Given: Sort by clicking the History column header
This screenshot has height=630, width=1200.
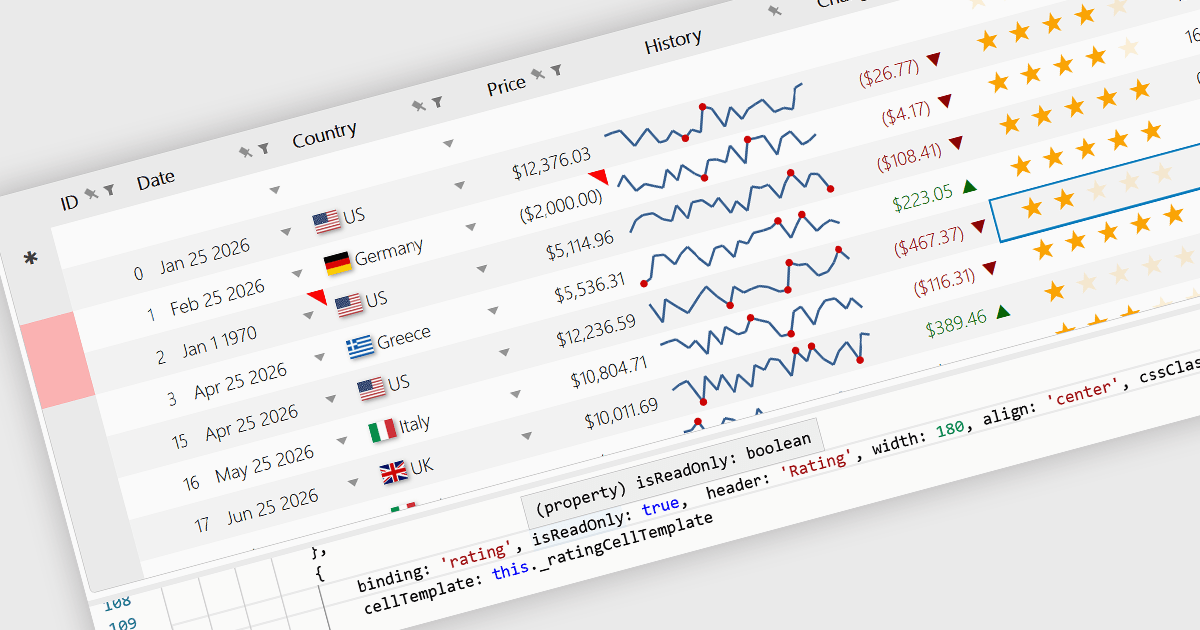Looking at the screenshot, I should click(x=672, y=41).
